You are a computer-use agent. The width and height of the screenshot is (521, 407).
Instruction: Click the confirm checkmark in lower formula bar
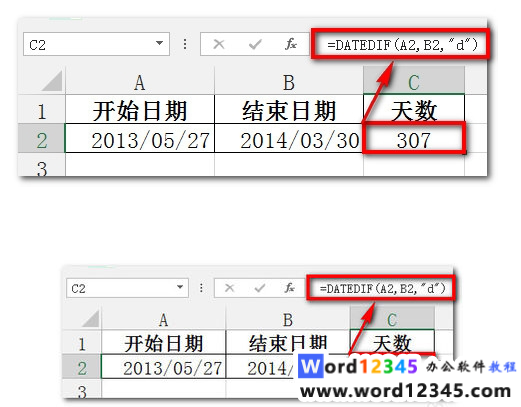tap(260, 288)
